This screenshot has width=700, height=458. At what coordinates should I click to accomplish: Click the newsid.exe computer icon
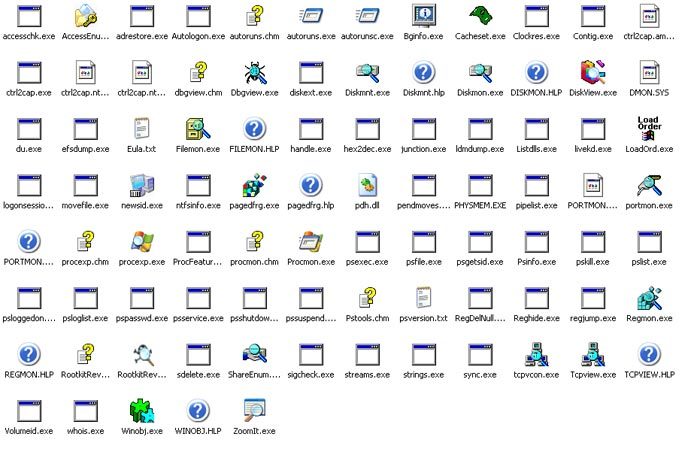(x=142, y=185)
